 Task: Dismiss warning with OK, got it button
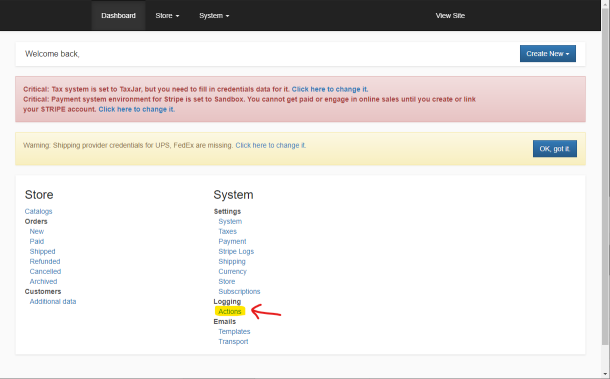tap(555, 149)
